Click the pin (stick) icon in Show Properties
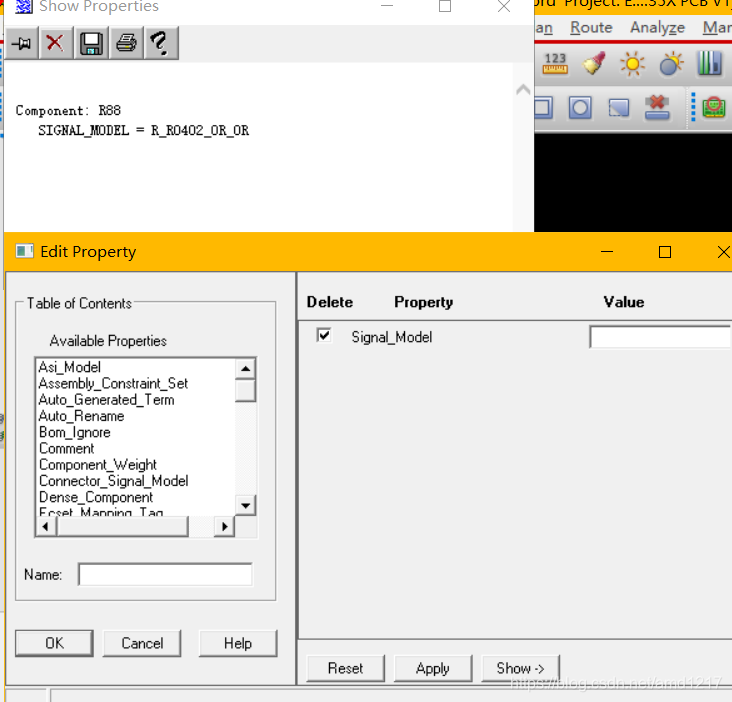This screenshot has height=702, width=732. click(x=22, y=43)
